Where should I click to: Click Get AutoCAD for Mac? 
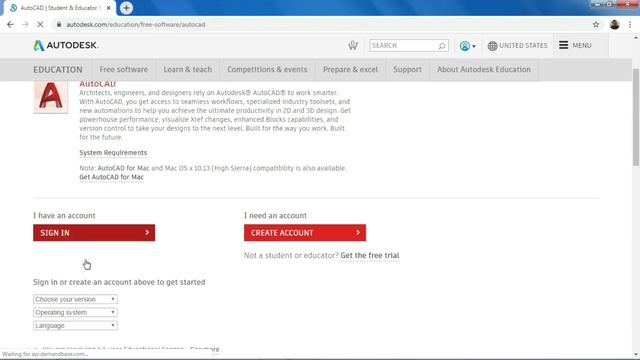111,177
